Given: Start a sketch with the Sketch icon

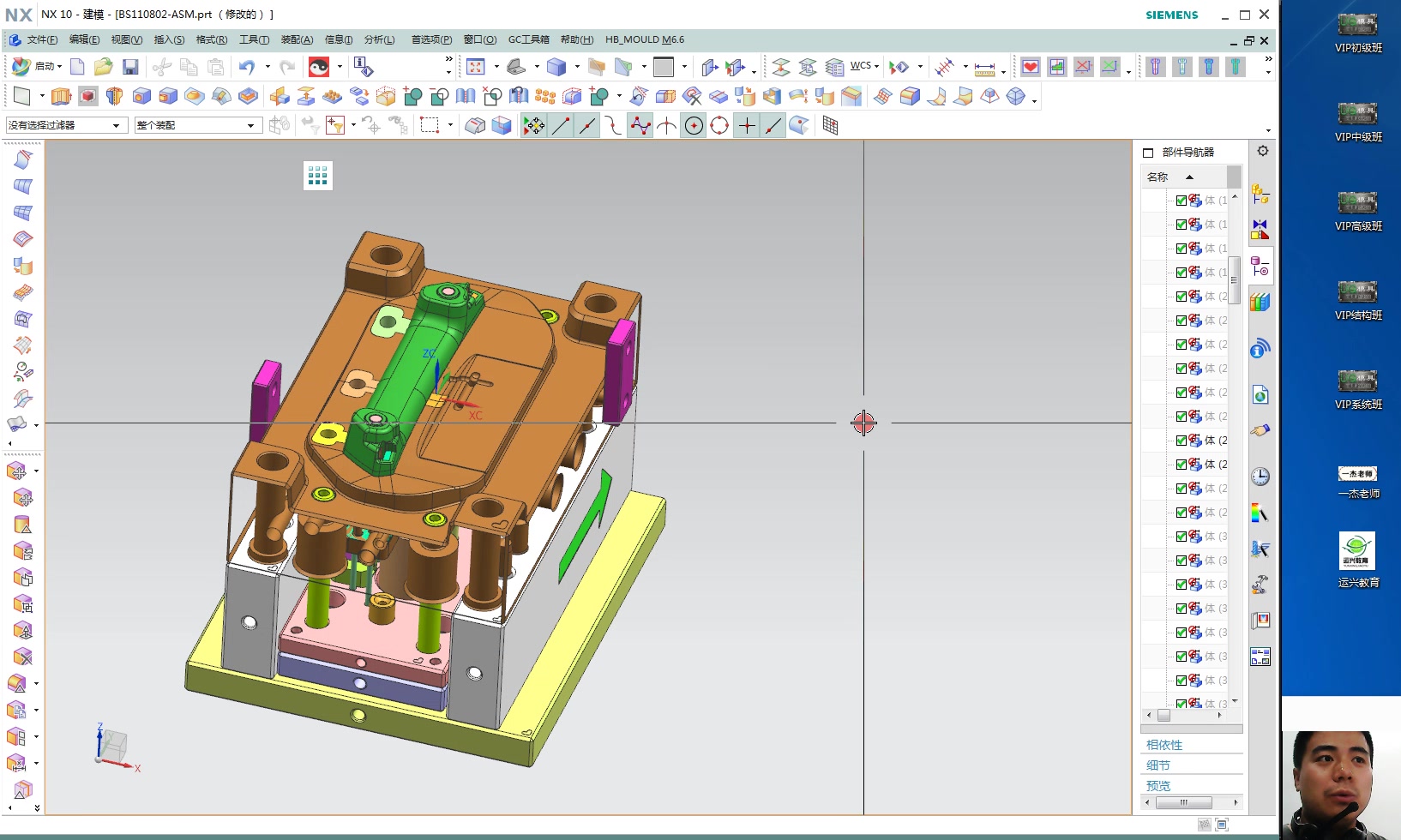Looking at the screenshot, I should (x=22, y=96).
